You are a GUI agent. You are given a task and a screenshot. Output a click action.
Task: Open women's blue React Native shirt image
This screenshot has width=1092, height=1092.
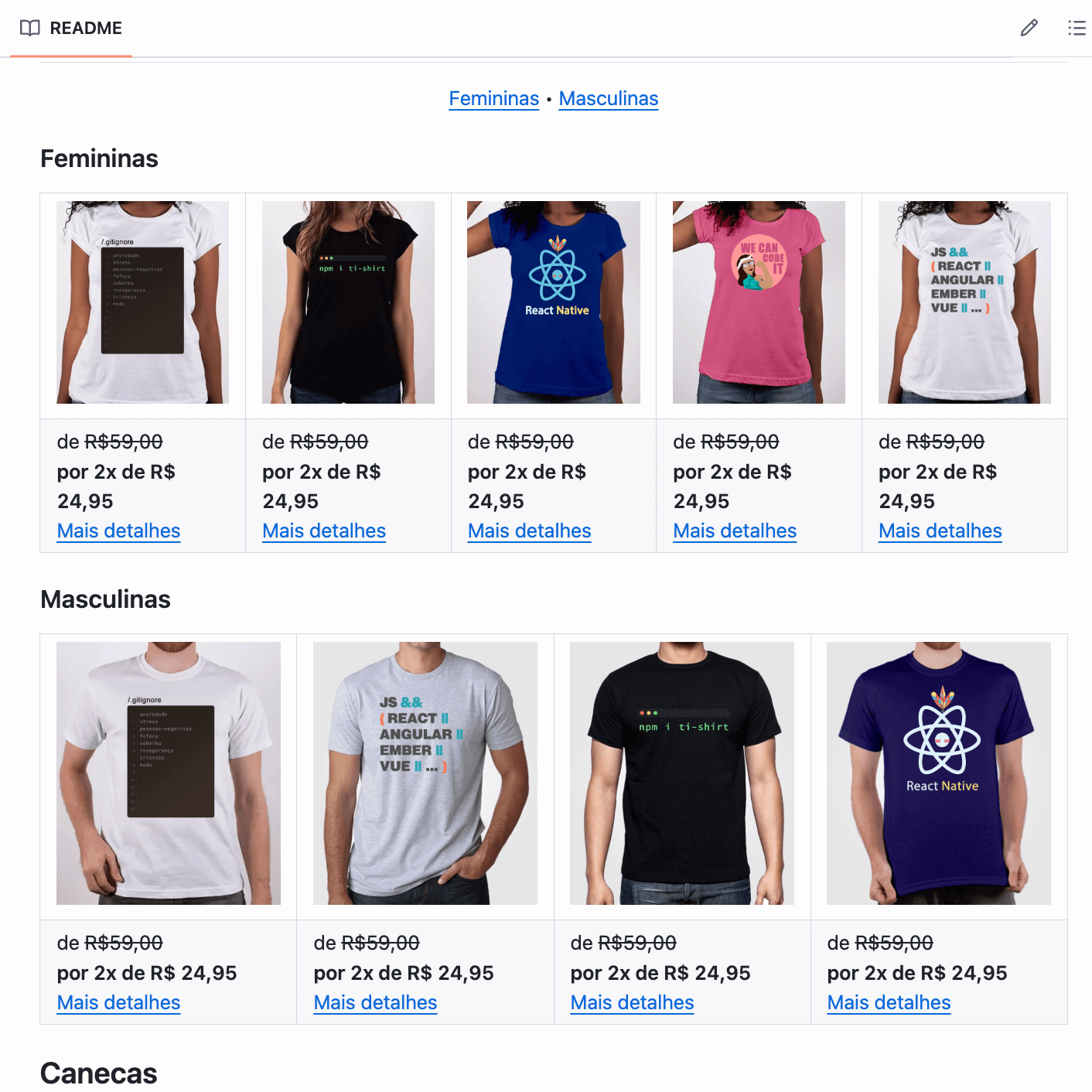point(554,302)
